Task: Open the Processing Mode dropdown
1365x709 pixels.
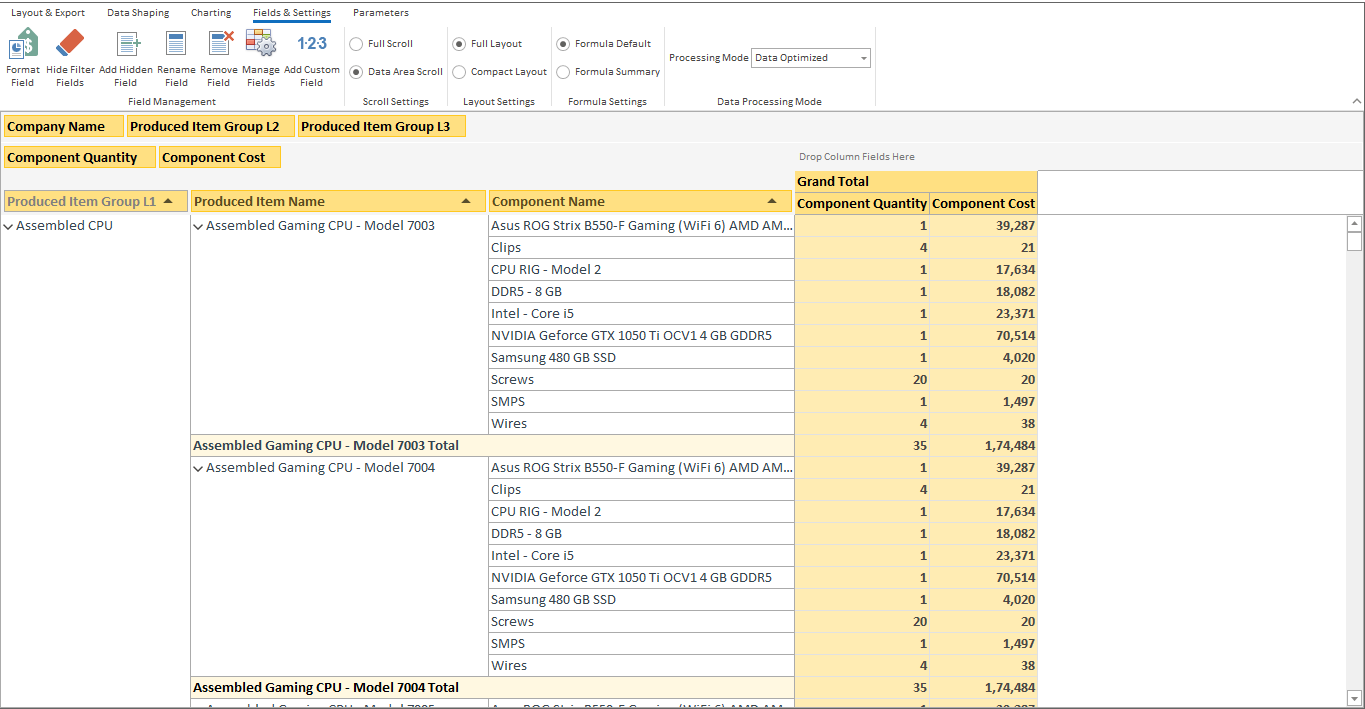Action: point(863,58)
